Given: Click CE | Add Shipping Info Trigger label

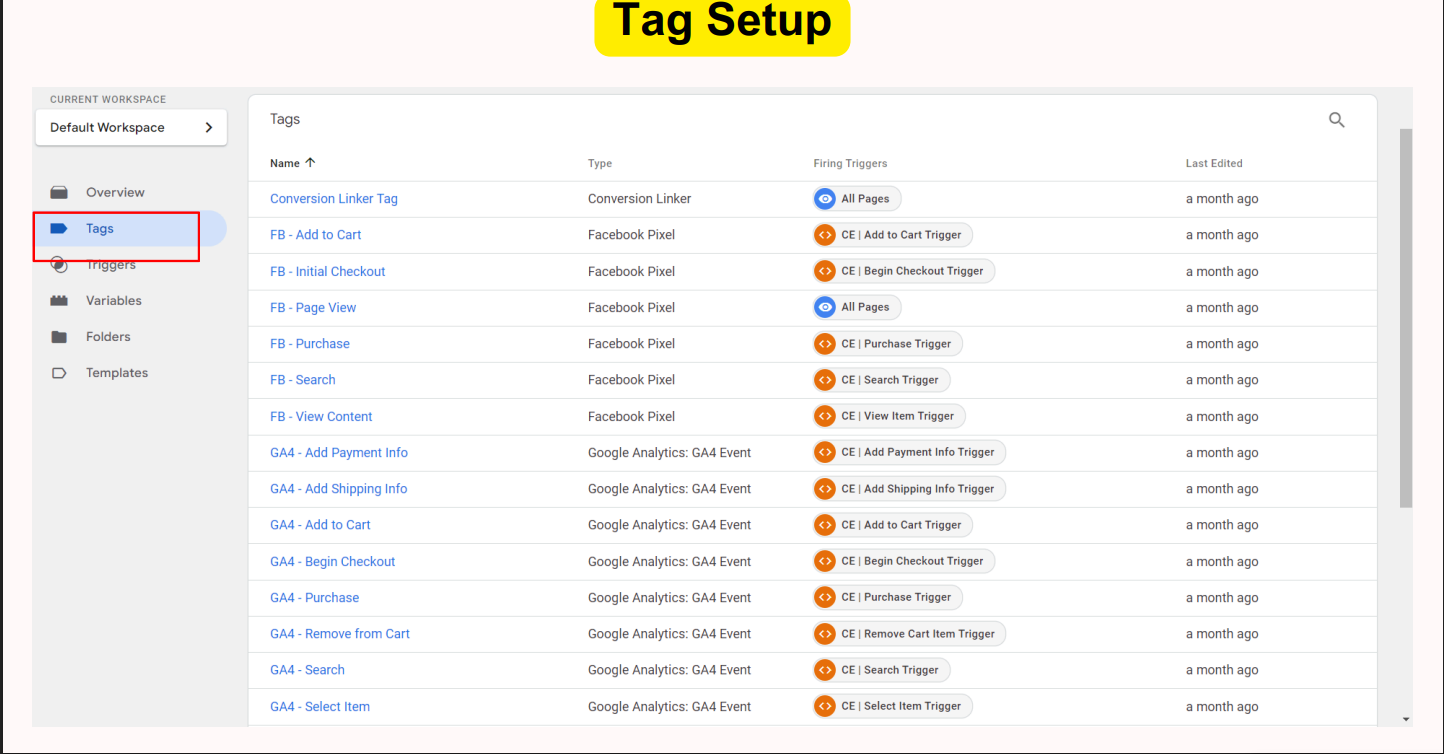Looking at the screenshot, I should tap(918, 489).
